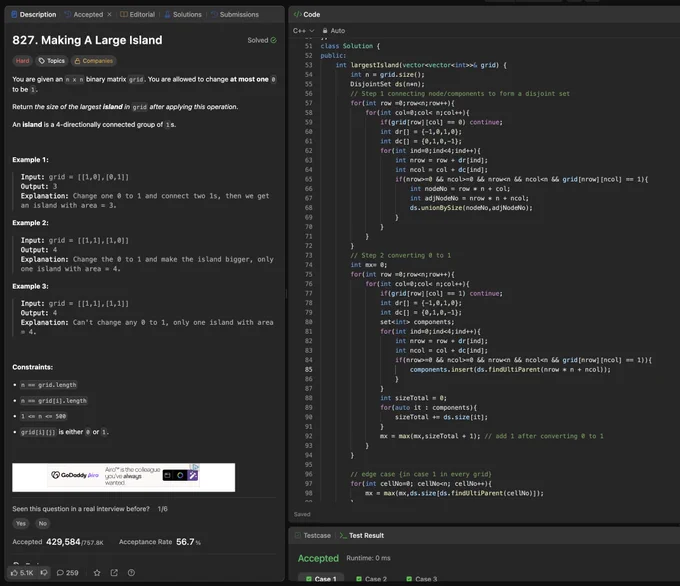Click the Hard difficulty tag

(x=22, y=61)
